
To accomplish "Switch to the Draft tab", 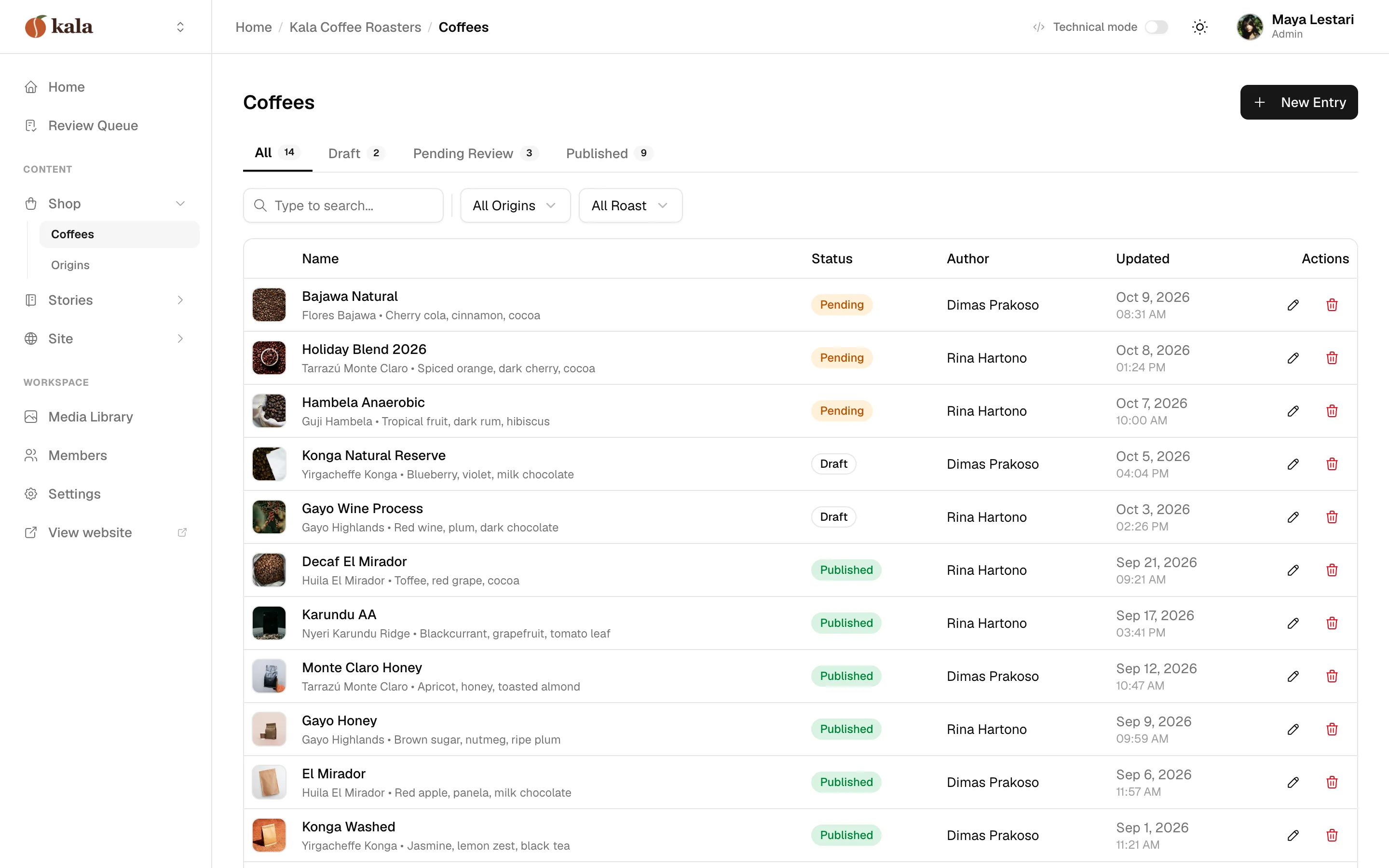I will coord(356,153).
